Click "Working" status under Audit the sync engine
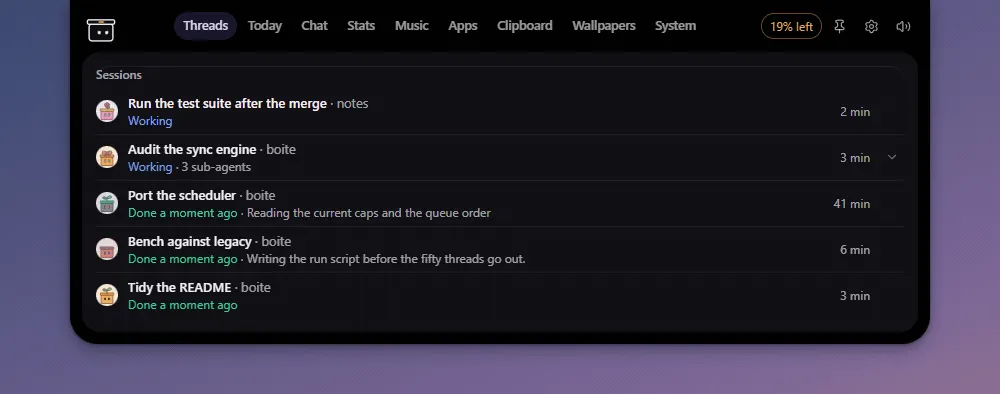This screenshot has width=1000, height=394. tap(150, 167)
